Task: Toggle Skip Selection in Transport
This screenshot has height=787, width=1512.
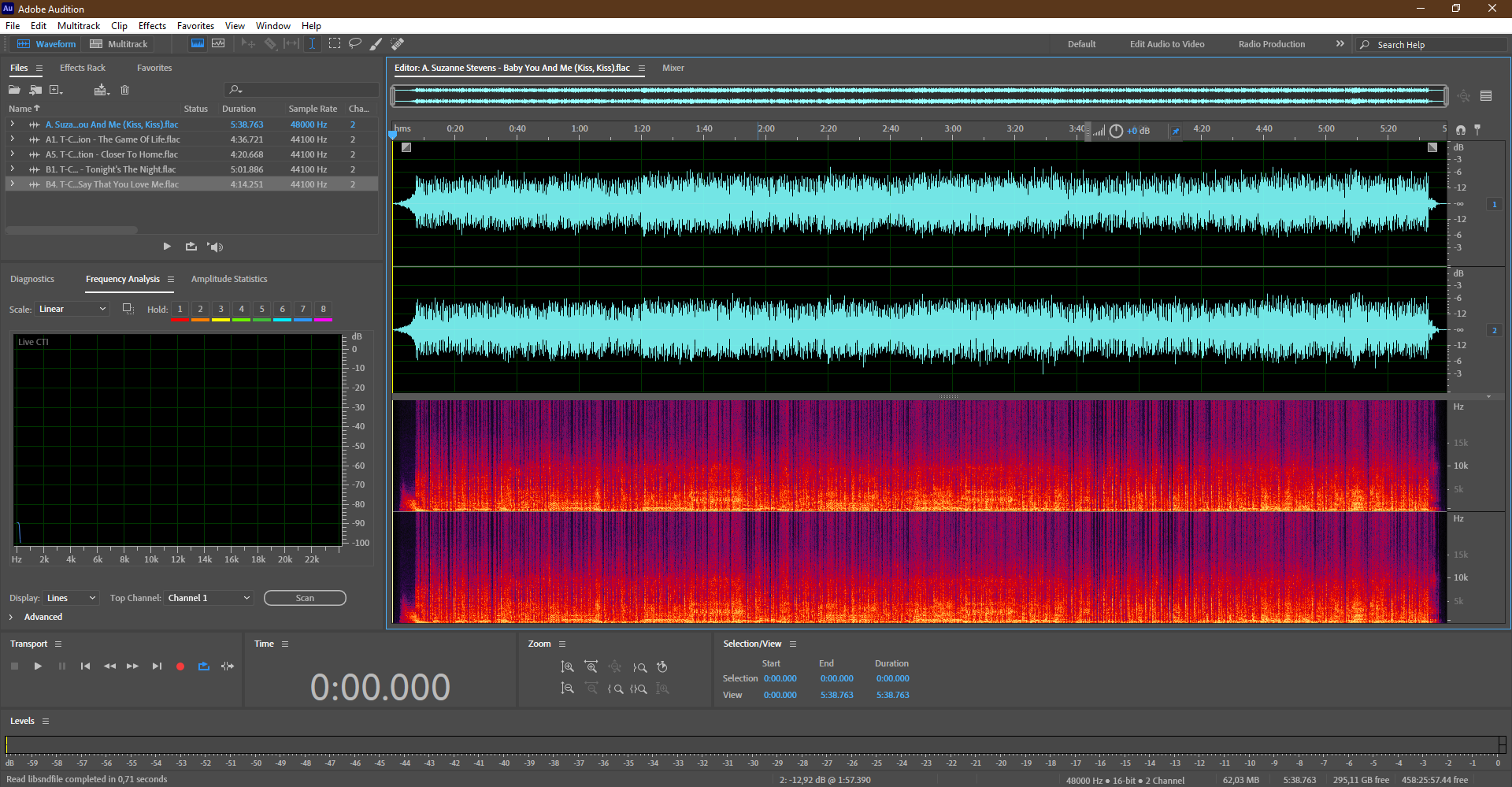Action: [x=228, y=666]
